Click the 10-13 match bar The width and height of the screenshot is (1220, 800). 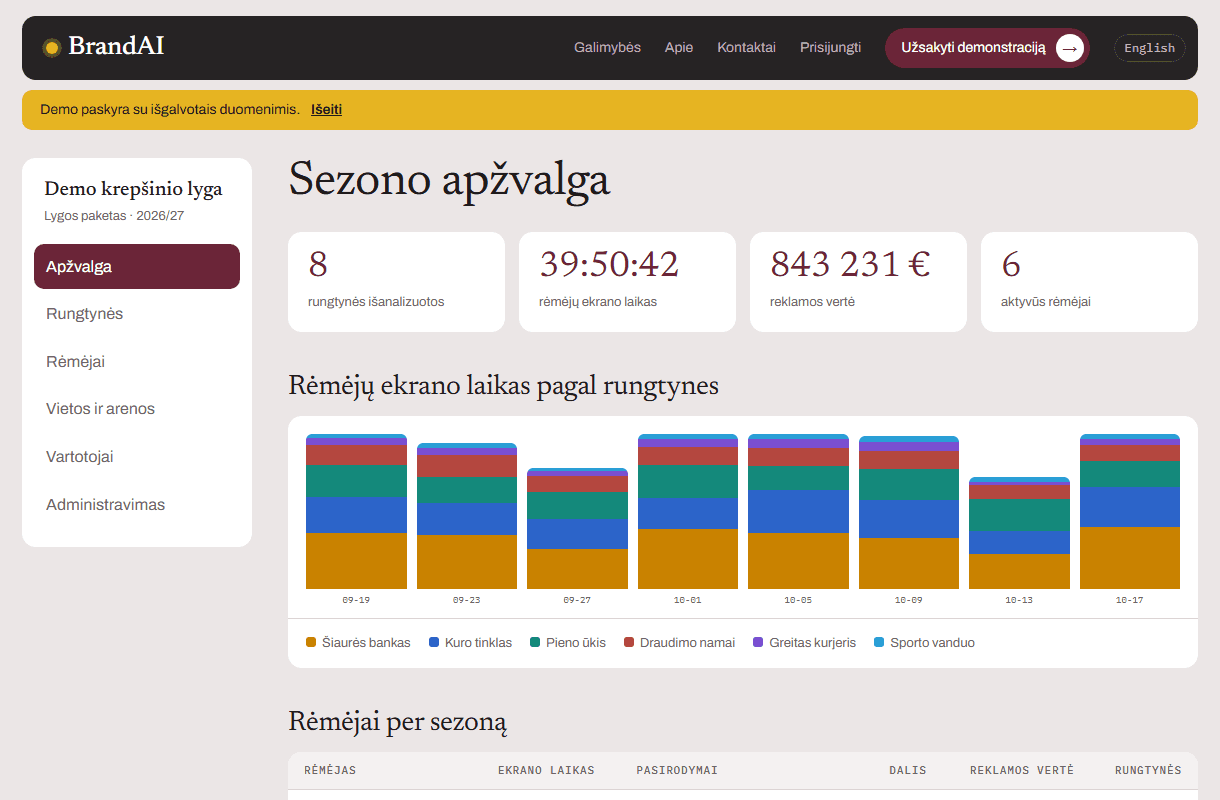1019,533
